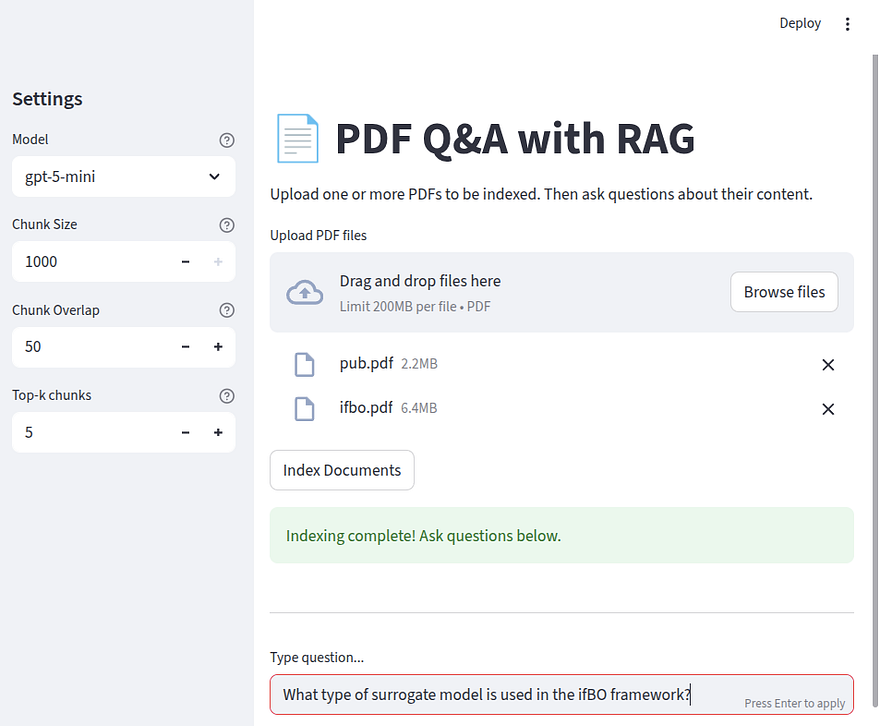This screenshot has width=880, height=726.
Task: Click the Browse files button
Action: coord(784,292)
